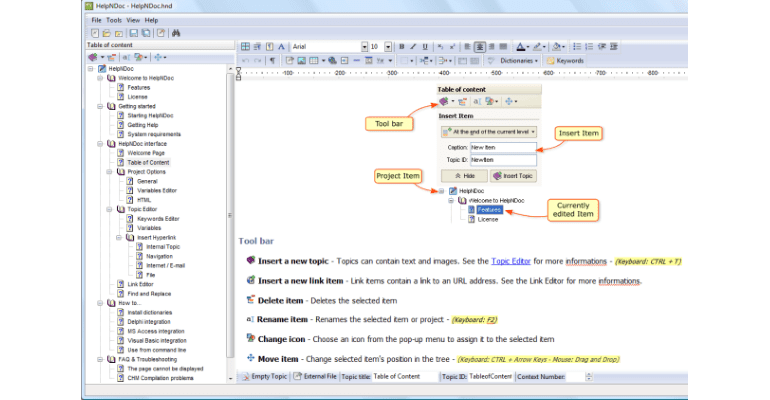Toggle Italic formatting
This screenshot has width=770, height=400.
(x=413, y=47)
